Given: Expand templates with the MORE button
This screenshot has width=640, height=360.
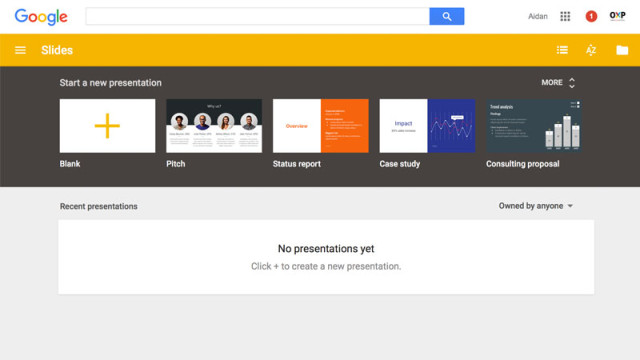Looking at the screenshot, I should tap(558, 82).
